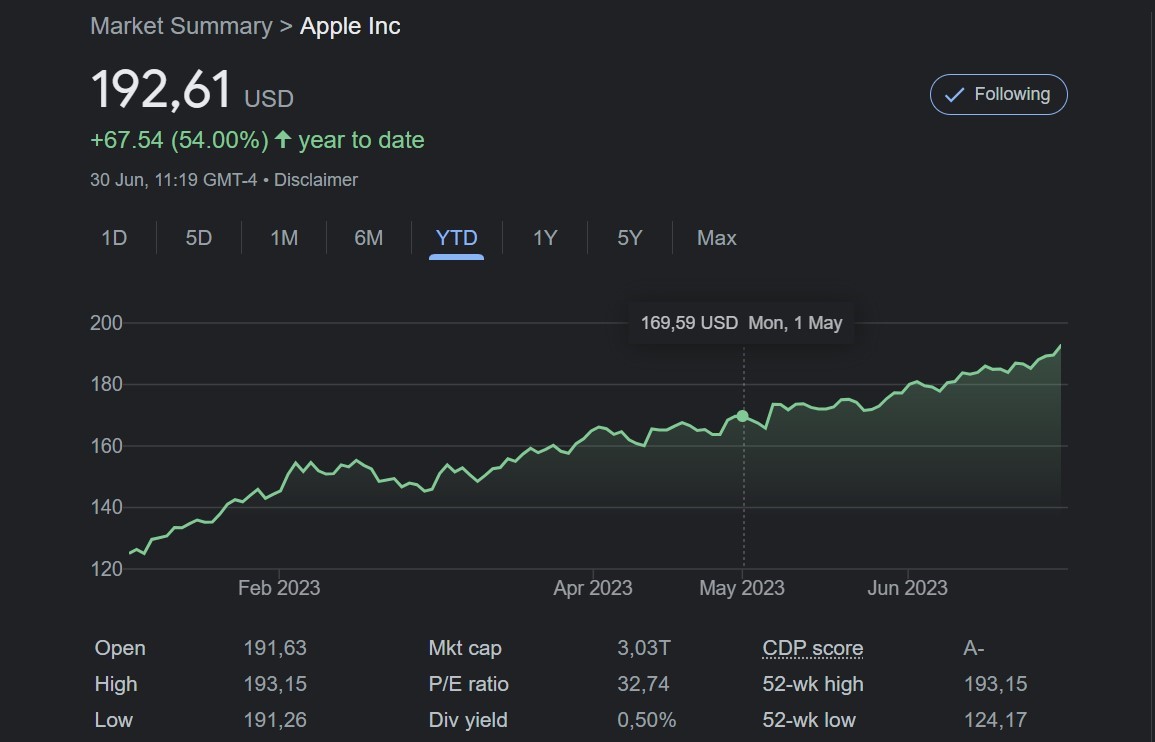Image resolution: width=1155 pixels, height=742 pixels.
Task: Click the P/E ratio value 32,74
Action: (643, 684)
